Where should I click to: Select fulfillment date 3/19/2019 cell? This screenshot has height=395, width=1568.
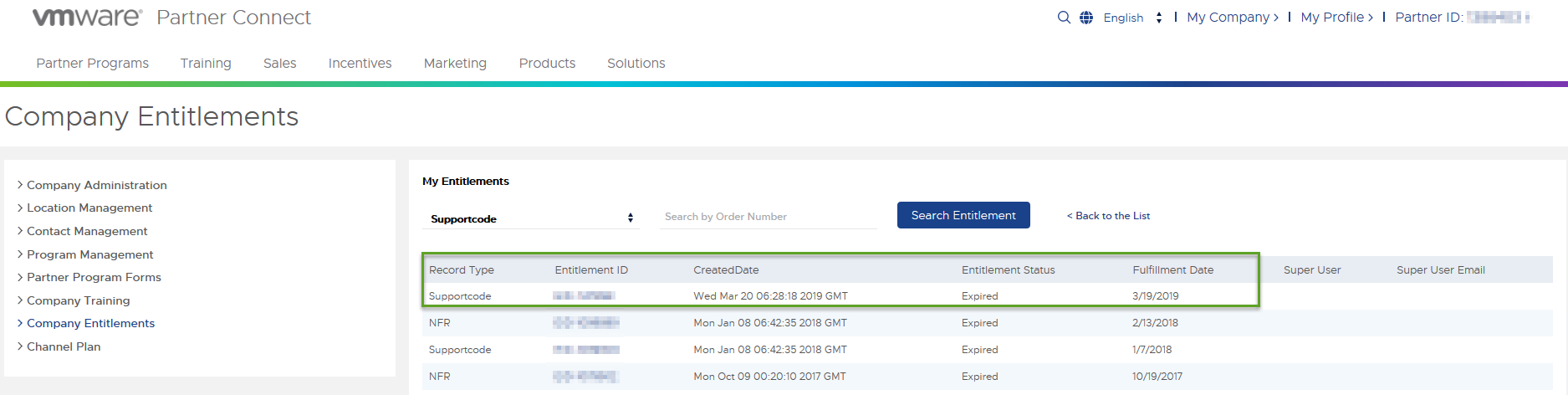pos(1156,296)
